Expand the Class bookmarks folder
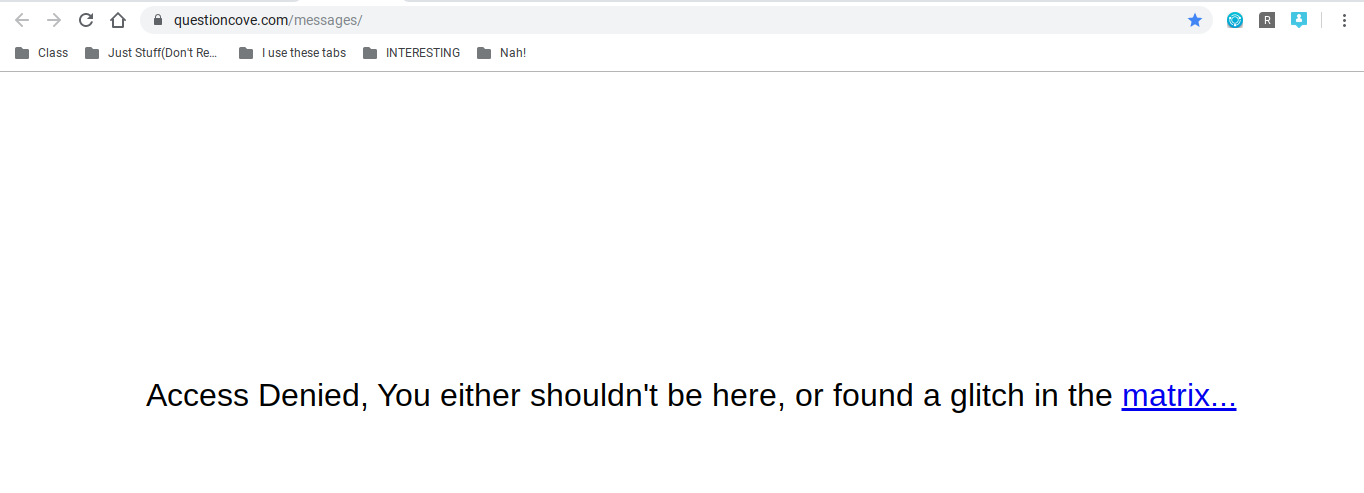 click(x=42, y=53)
